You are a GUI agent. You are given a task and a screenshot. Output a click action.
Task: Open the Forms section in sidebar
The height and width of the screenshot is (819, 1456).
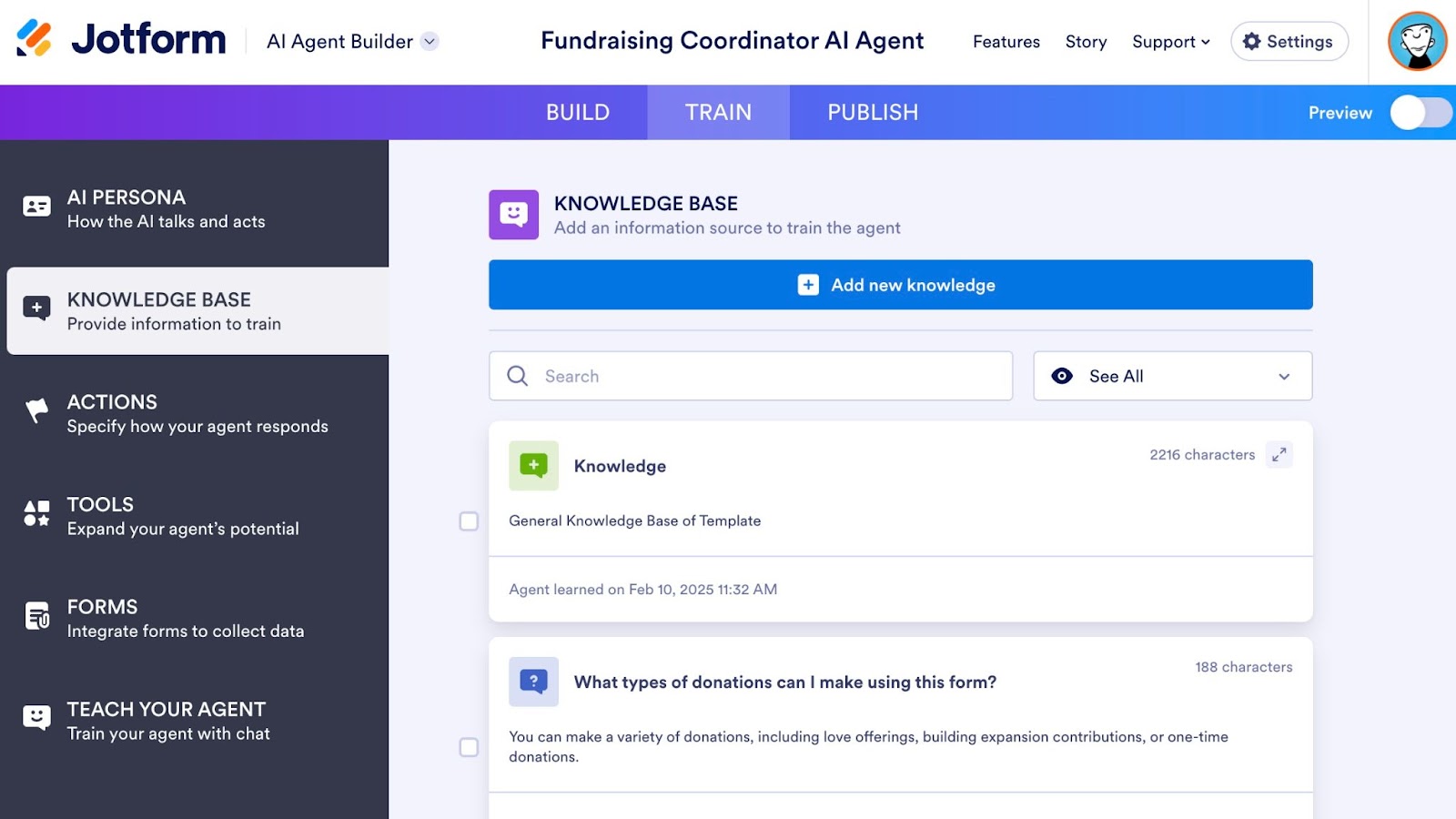pyautogui.click(x=195, y=618)
